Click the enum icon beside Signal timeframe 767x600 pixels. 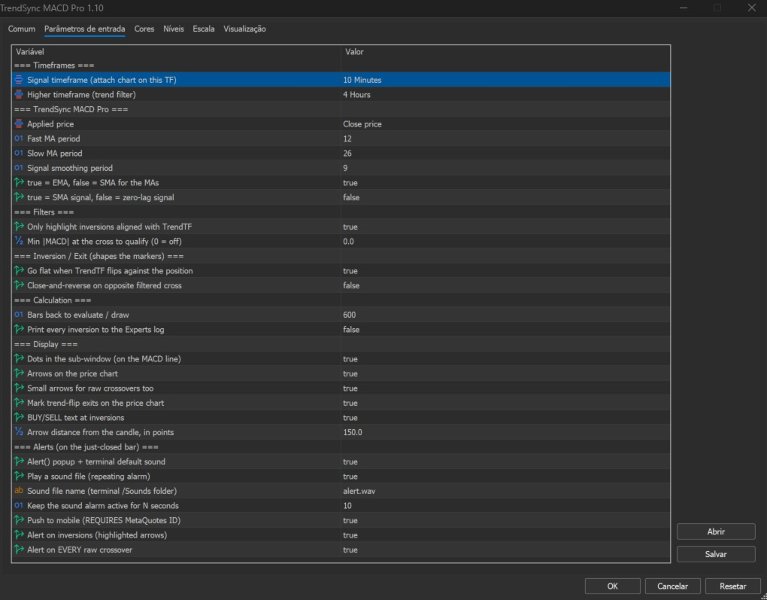(x=19, y=80)
